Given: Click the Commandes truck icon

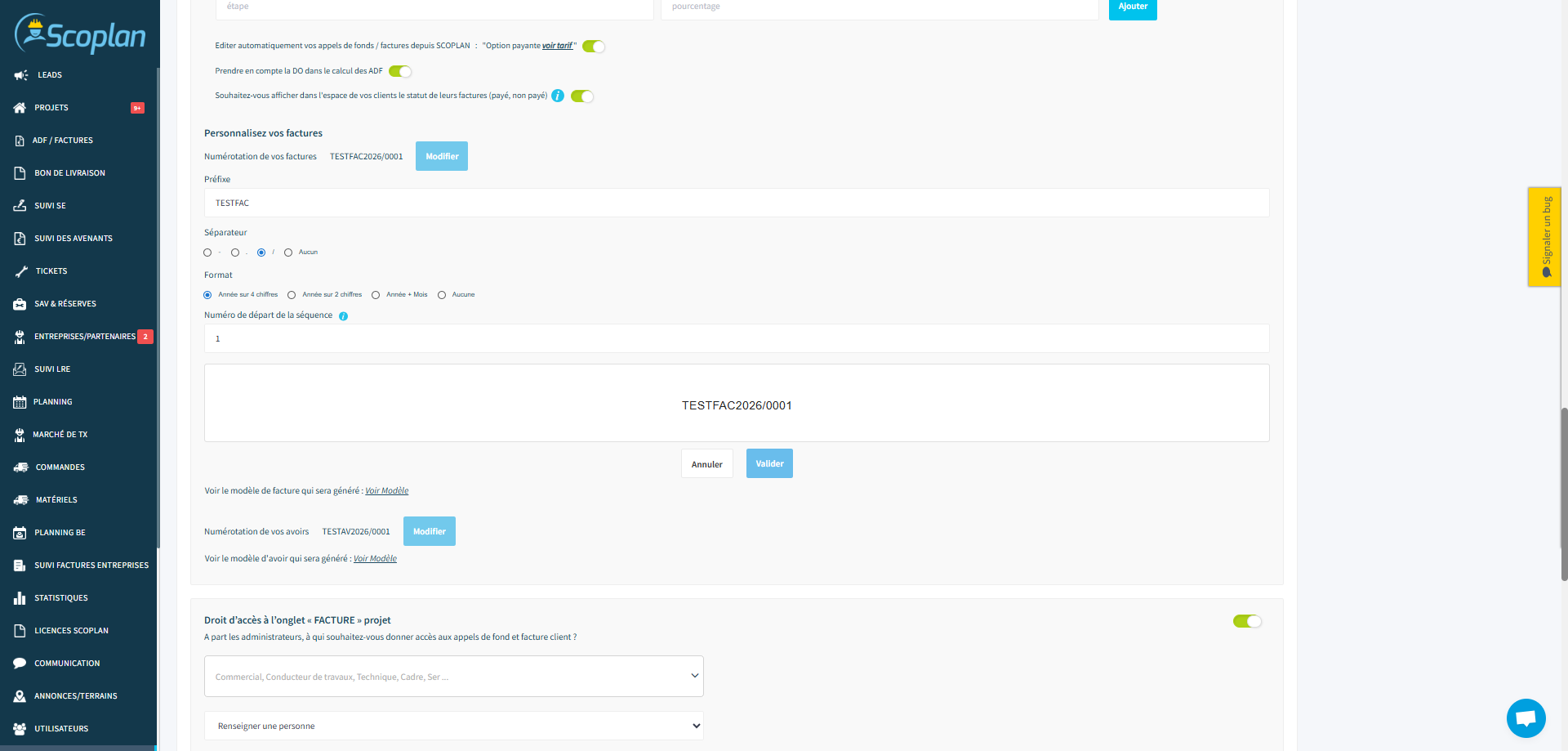Looking at the screenshot, I should [21, 467].
